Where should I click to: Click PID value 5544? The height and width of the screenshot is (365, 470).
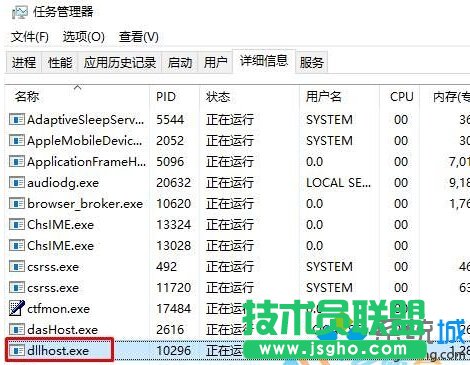[x=170, y=120]
